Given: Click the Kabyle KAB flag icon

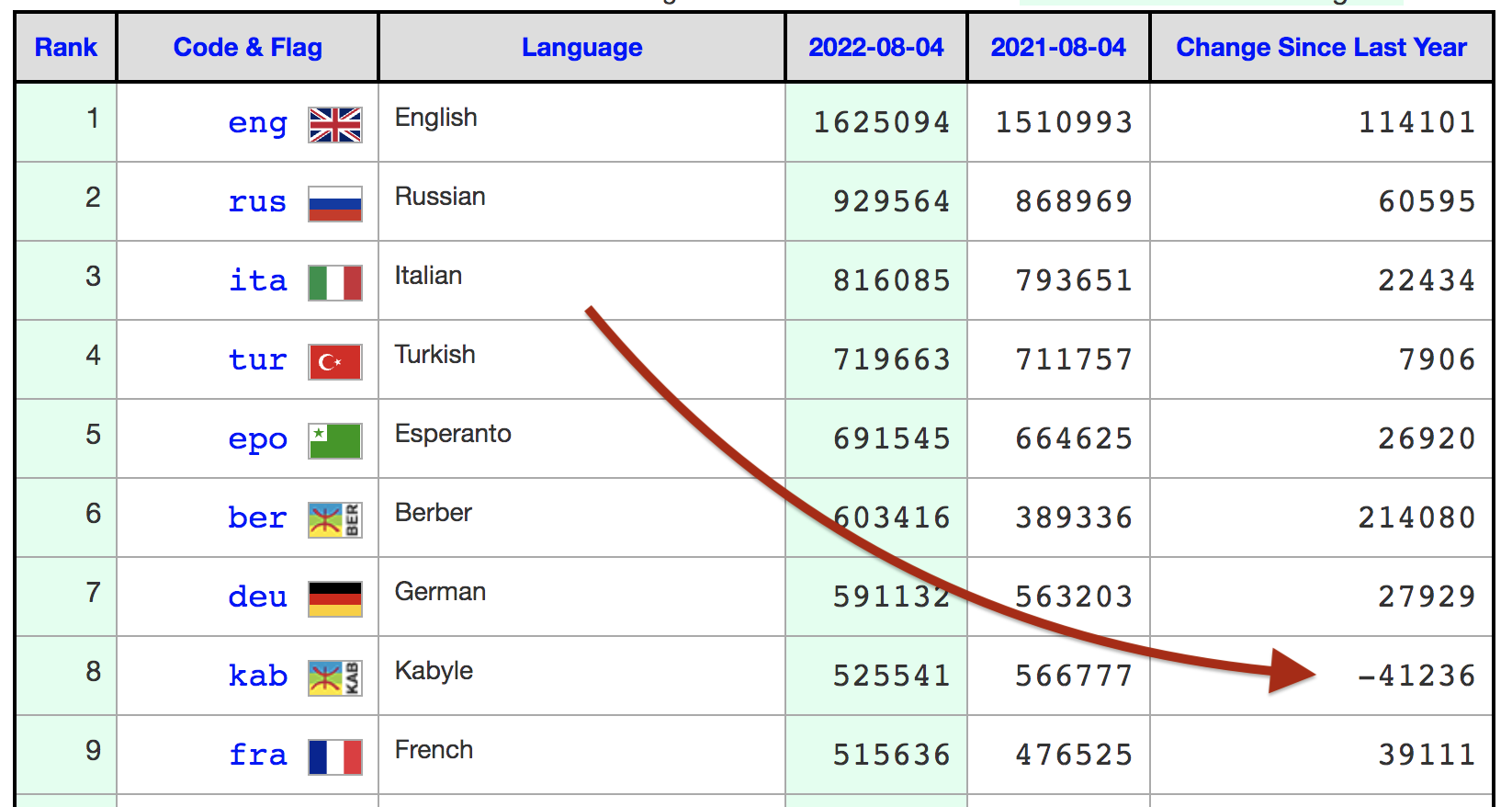Looking at the screenshot, I should (335, 678).
